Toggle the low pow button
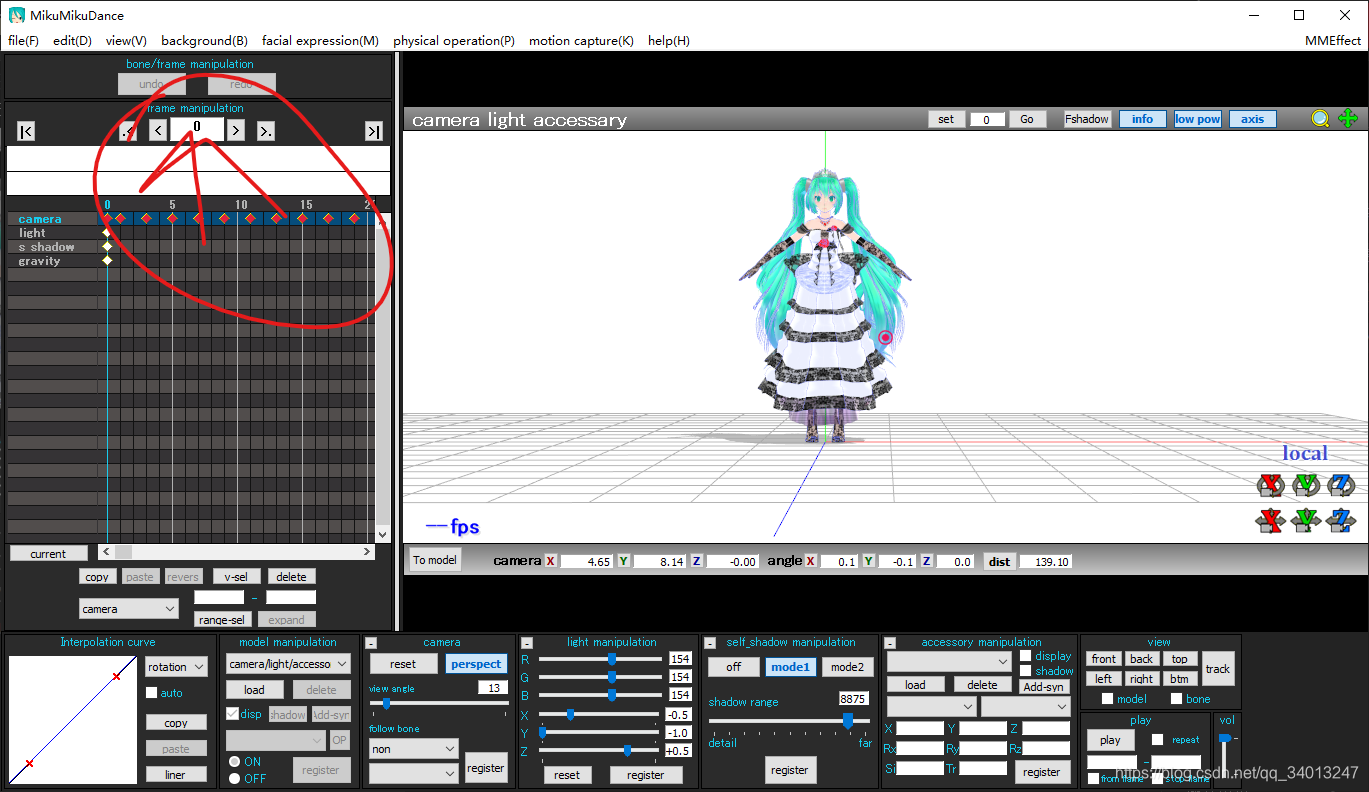Viewport: 1369px width, 792px height. [x=1197, y=119]
